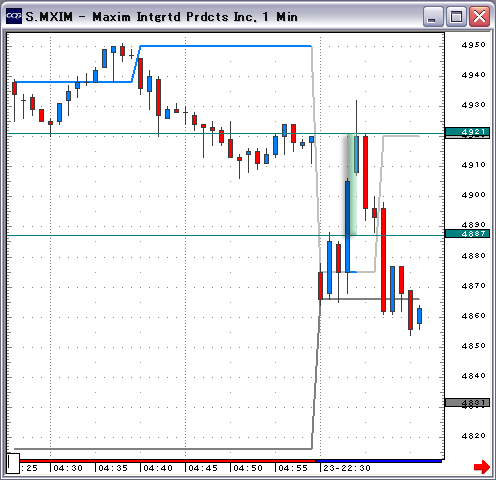Screen dimensions: 496x480
Task: Click the 4870 price scale label
Action: pos(473,286)
